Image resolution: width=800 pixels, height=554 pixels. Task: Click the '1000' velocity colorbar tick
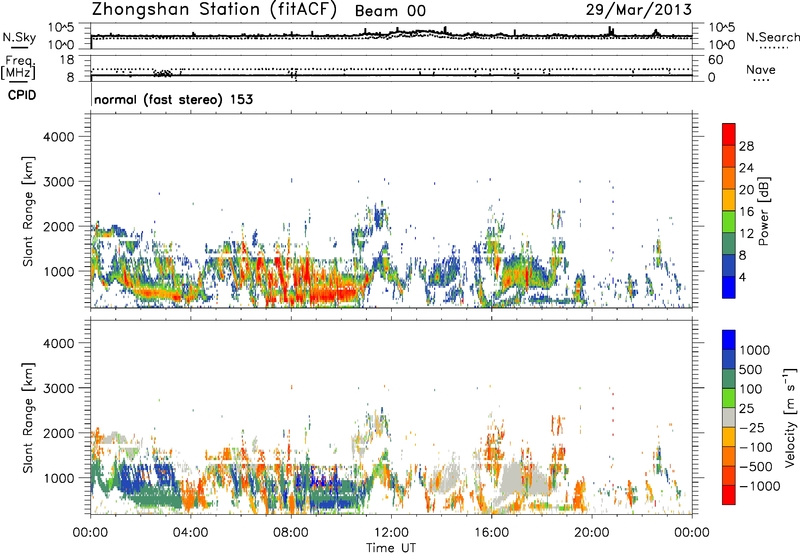pos(755,350)
